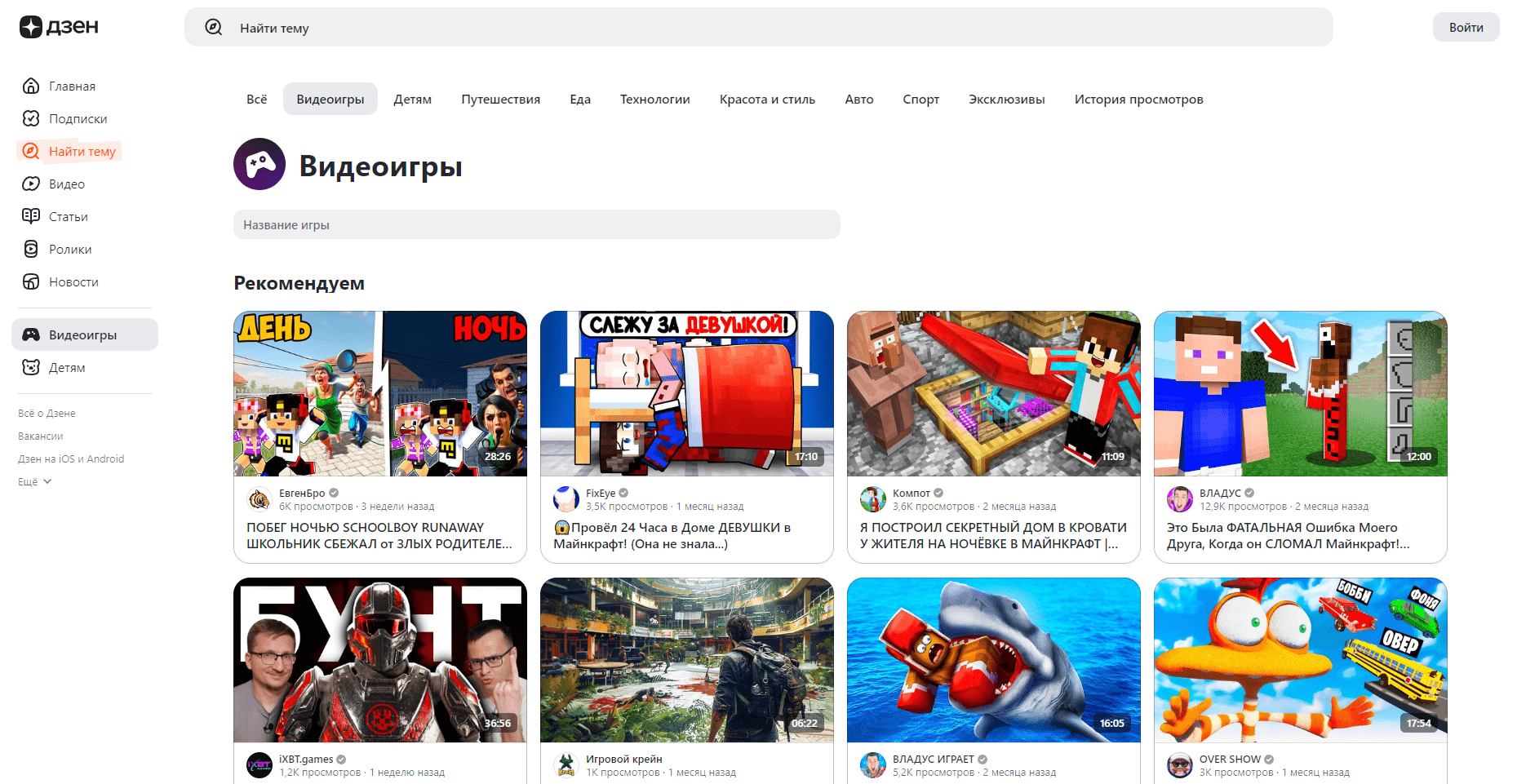Open the Главная home section

(71, 86)
